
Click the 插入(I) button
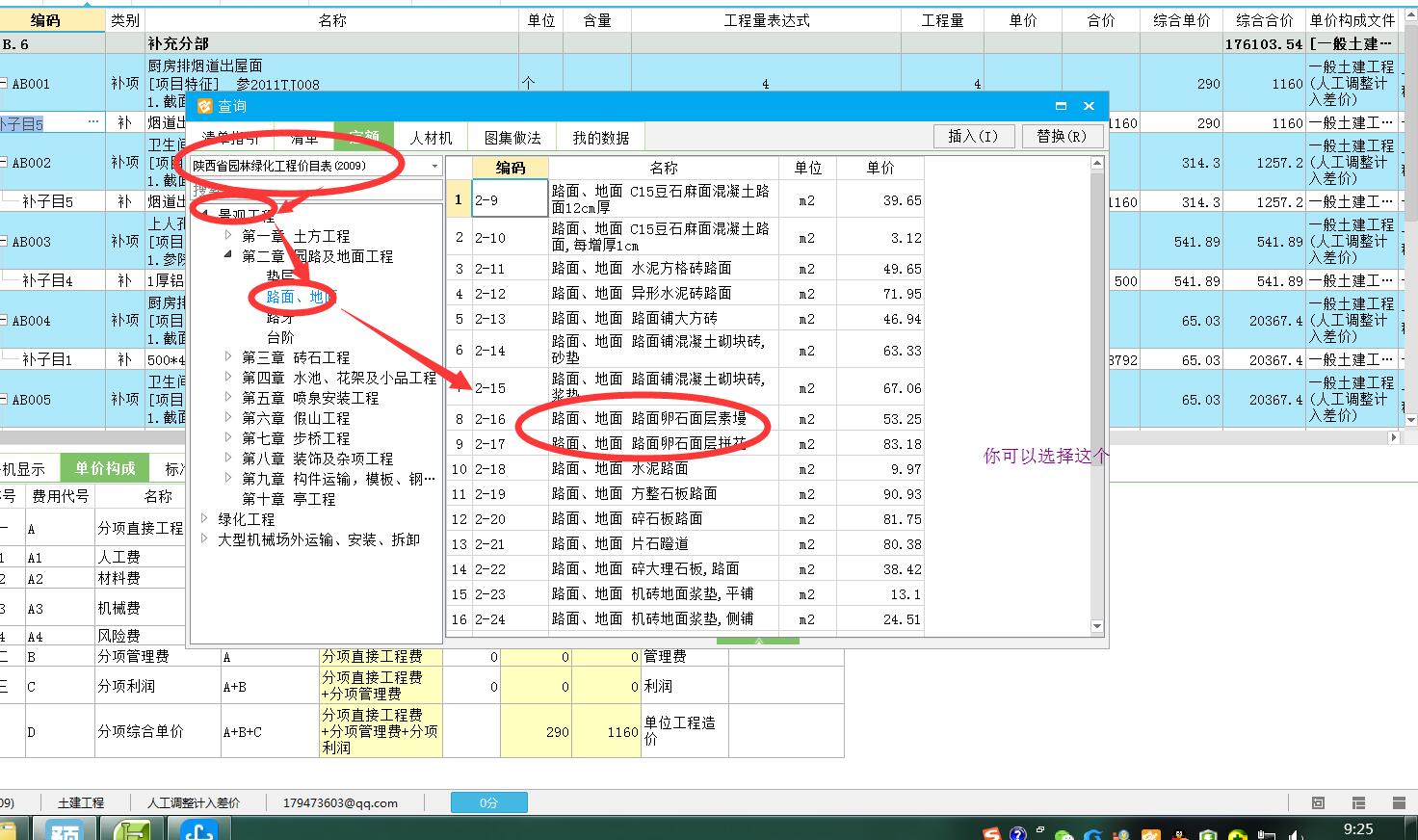tap(973, 136)
